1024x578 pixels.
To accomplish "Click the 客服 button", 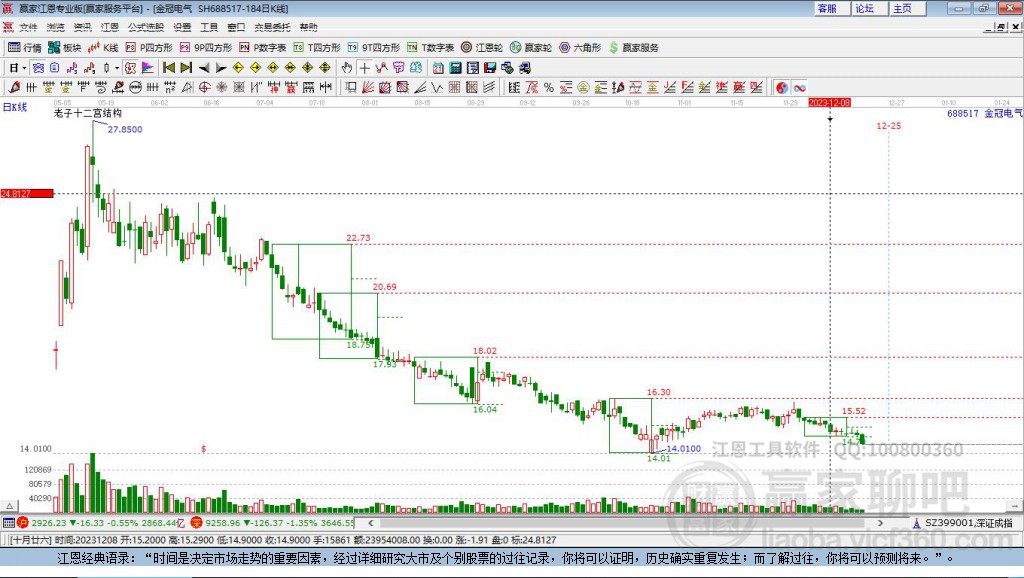I will coord(827,8).
